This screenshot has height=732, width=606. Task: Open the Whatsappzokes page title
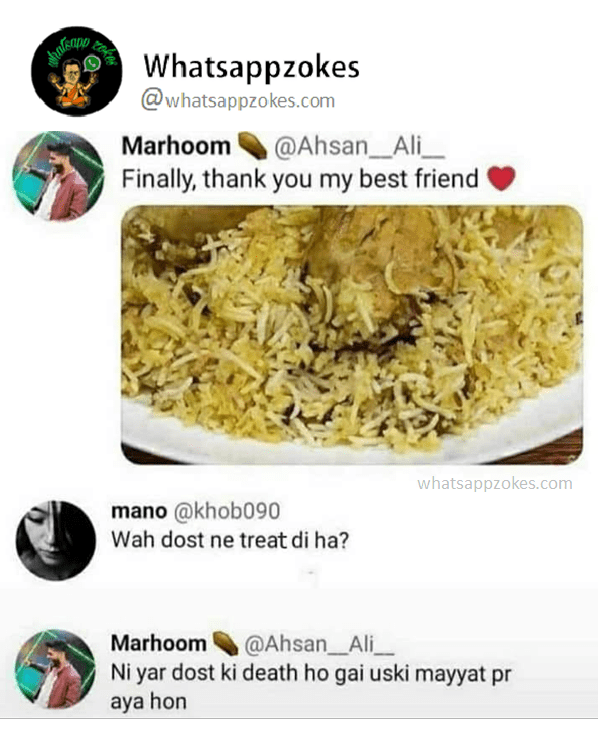(x=251, y=66)
